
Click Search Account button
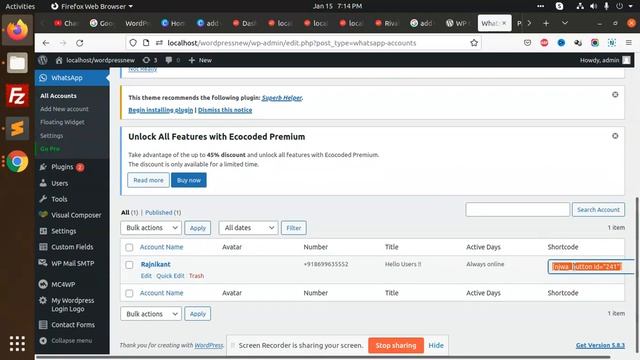[598, 209]
